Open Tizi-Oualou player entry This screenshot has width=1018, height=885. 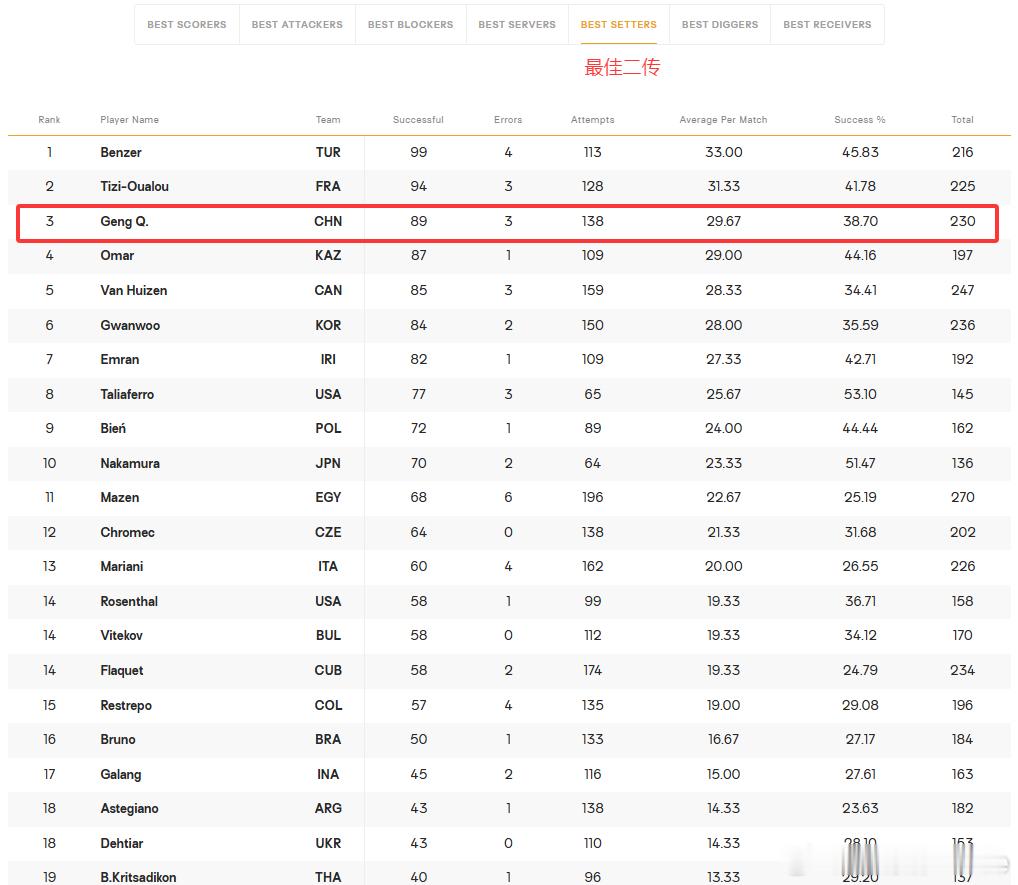(134, 186)
